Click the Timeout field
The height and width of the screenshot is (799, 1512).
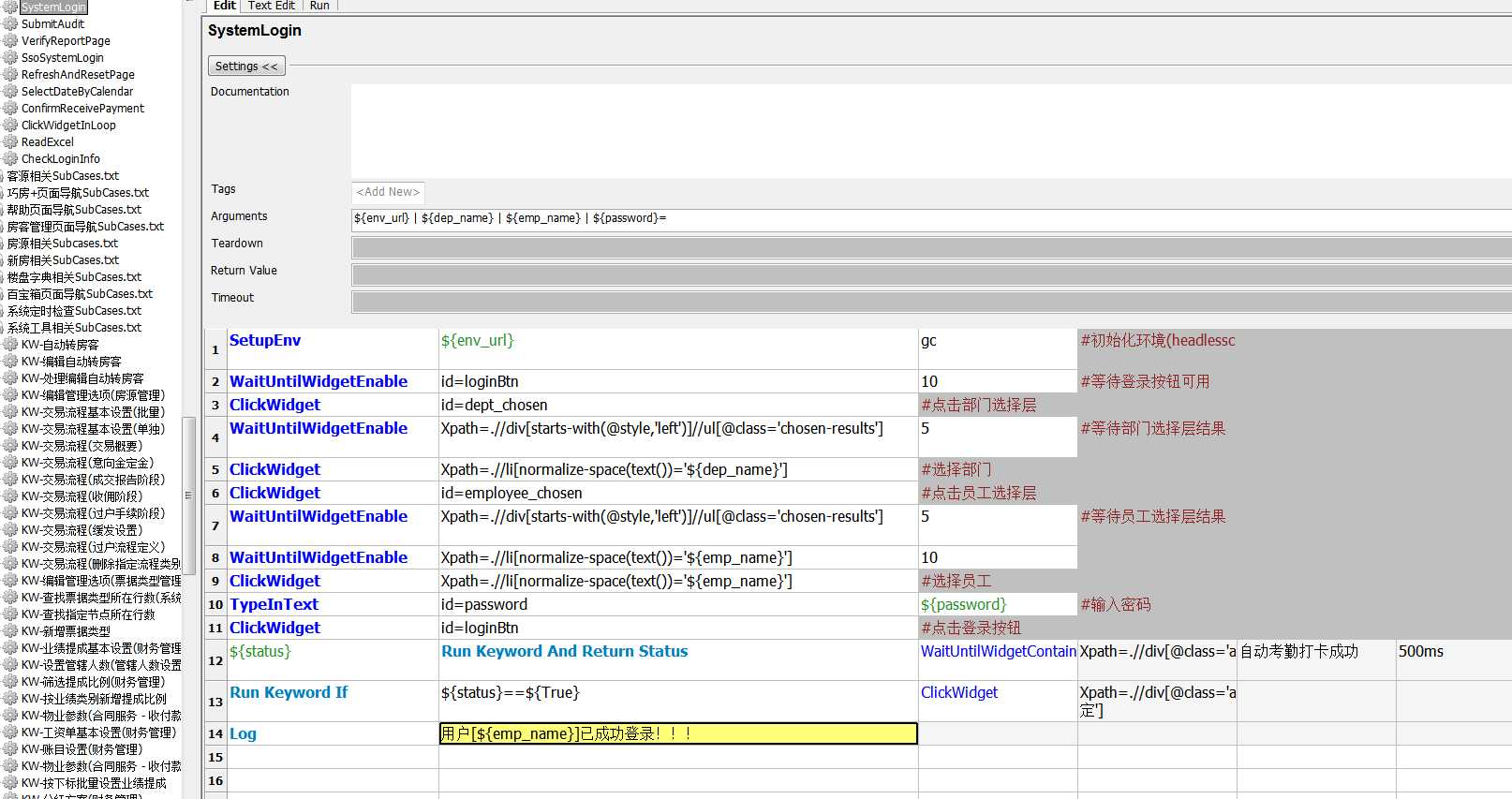point(931,302)
